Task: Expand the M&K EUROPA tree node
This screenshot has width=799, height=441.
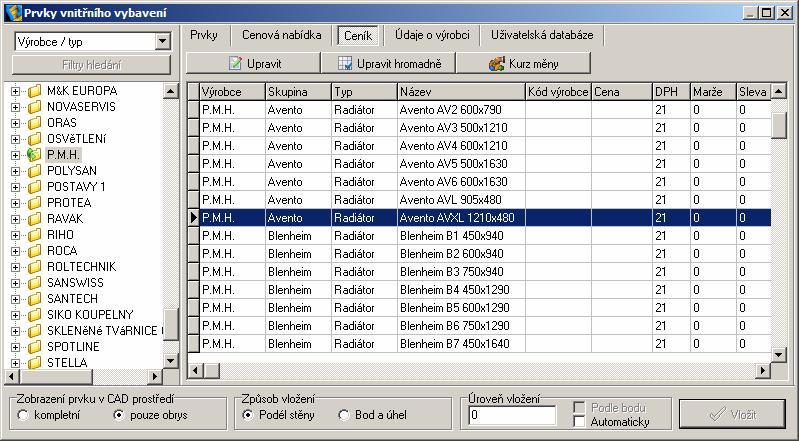Action: pyautogui.click(x=15, y=91)
